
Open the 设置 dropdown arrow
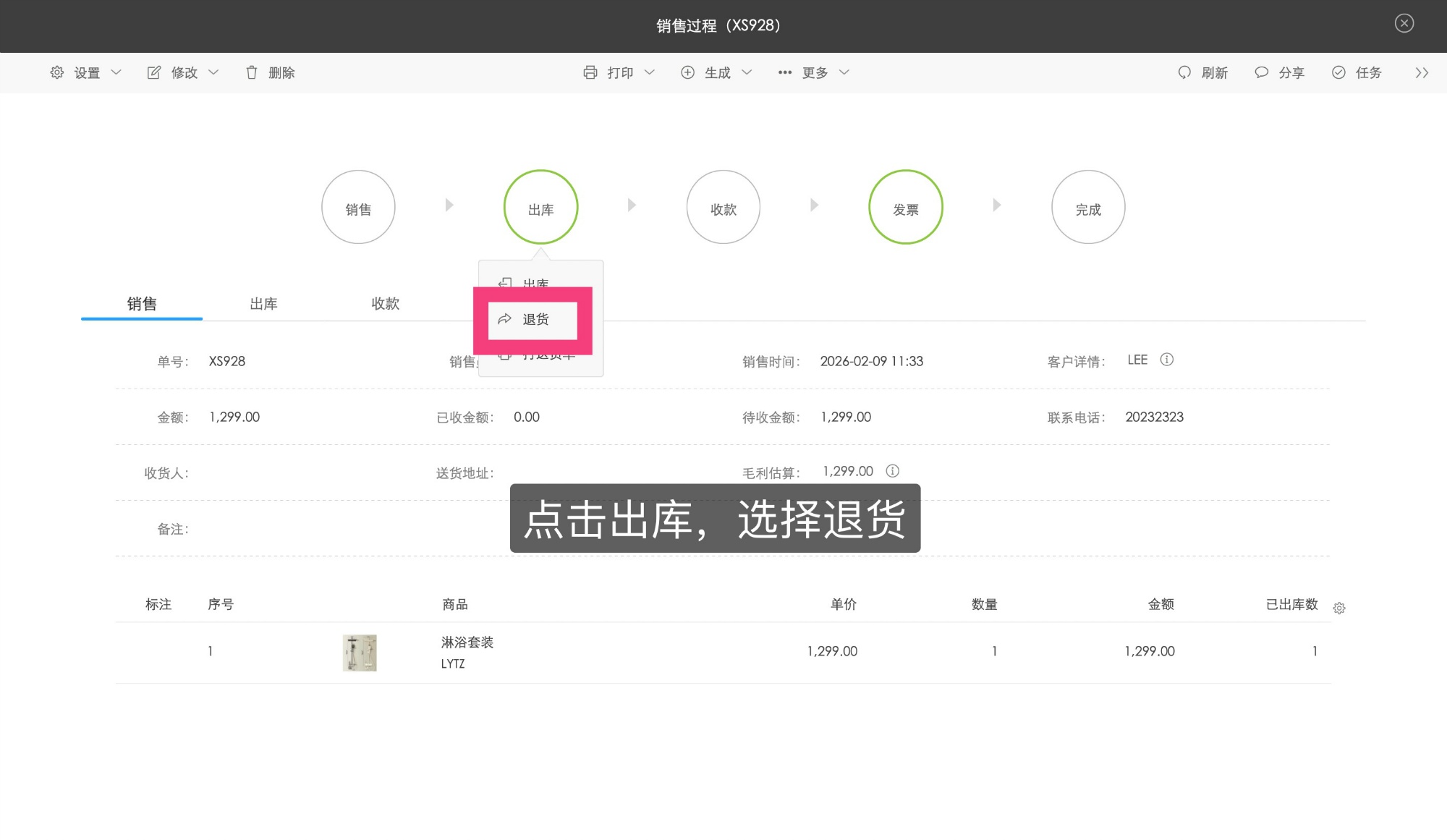pyautogui.click(x=116, y=72)
